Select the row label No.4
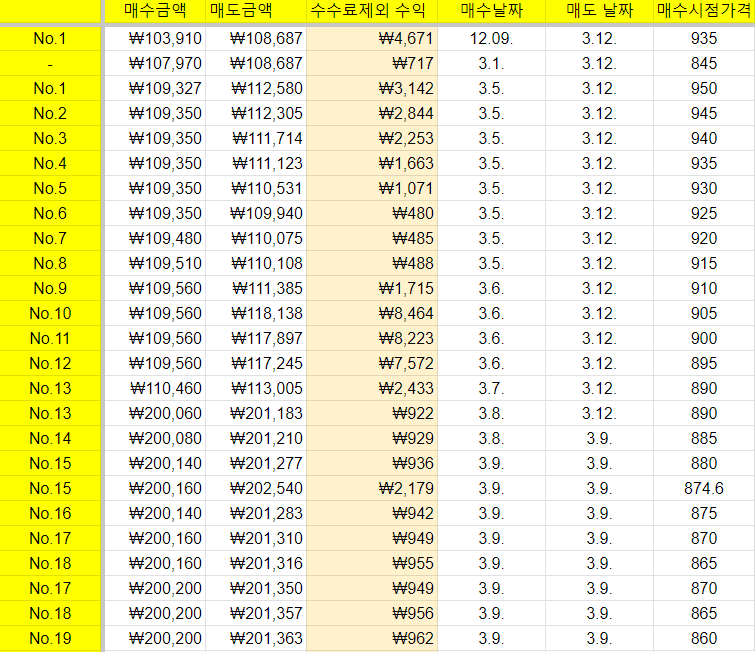 tap(50, 164)
